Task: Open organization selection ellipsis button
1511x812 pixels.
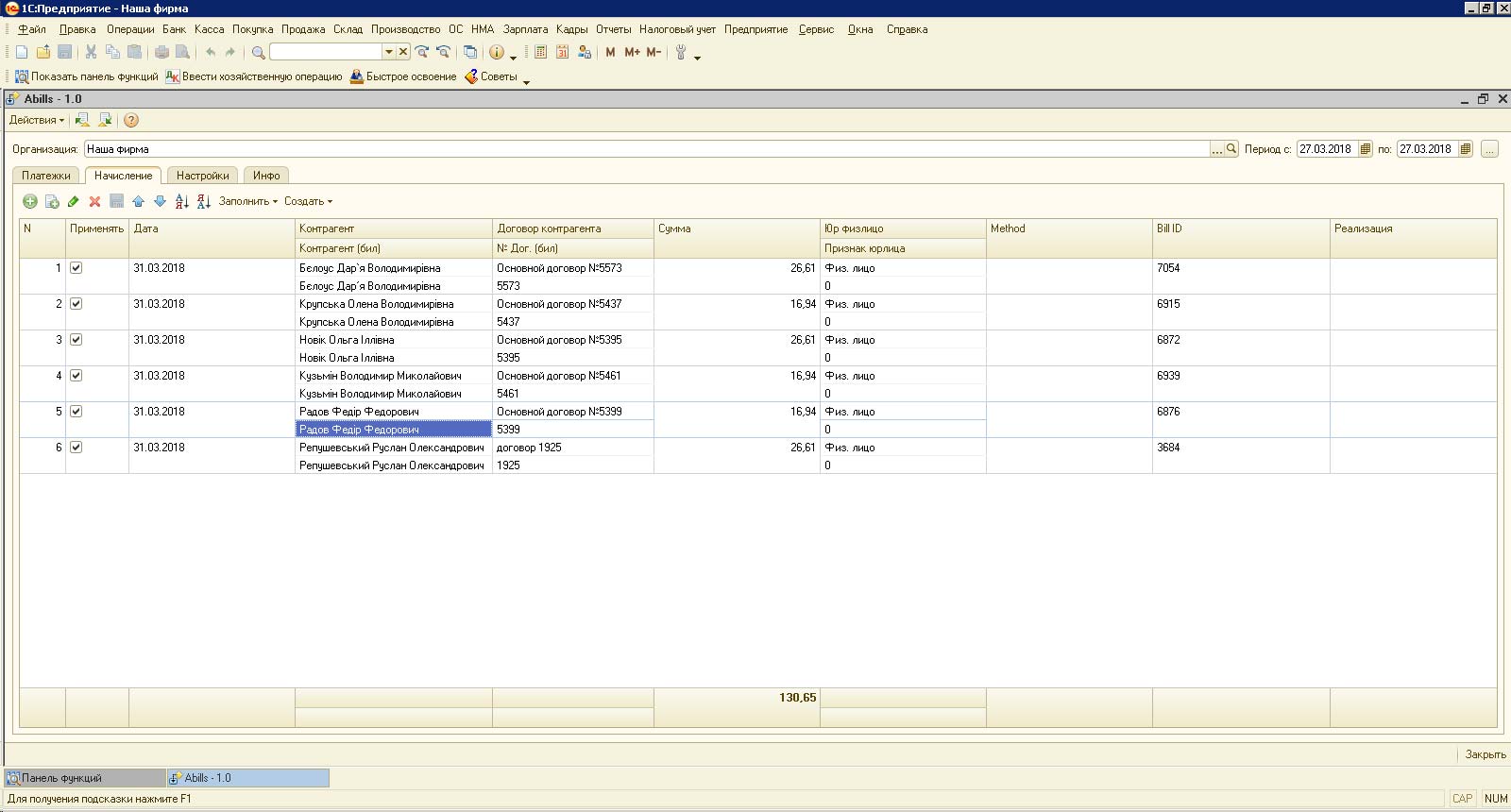Action: pos(1217,149)
